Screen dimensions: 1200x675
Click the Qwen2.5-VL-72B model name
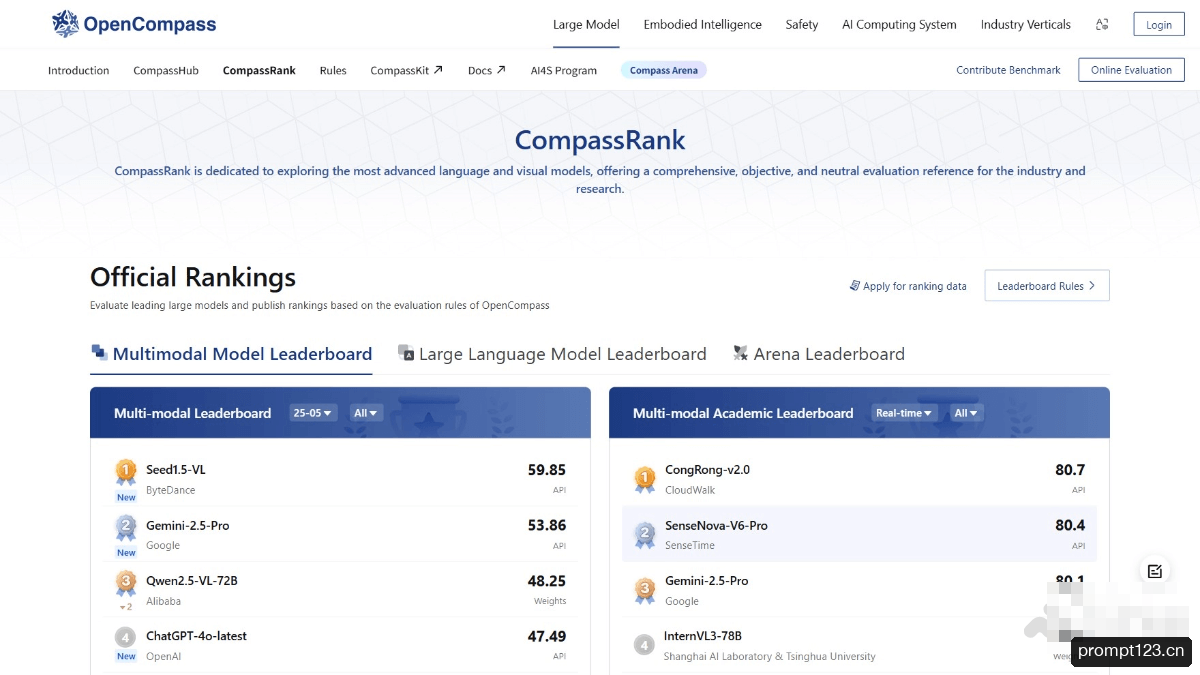point(192,581)
